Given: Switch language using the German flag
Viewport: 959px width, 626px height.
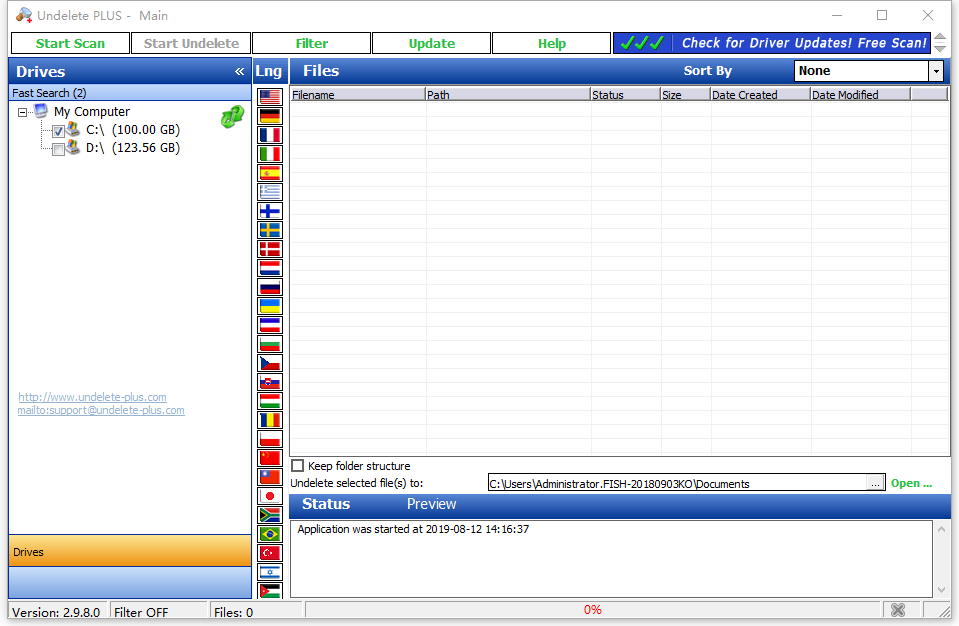Looking at the screenshot, I should (x=270, y=116).
